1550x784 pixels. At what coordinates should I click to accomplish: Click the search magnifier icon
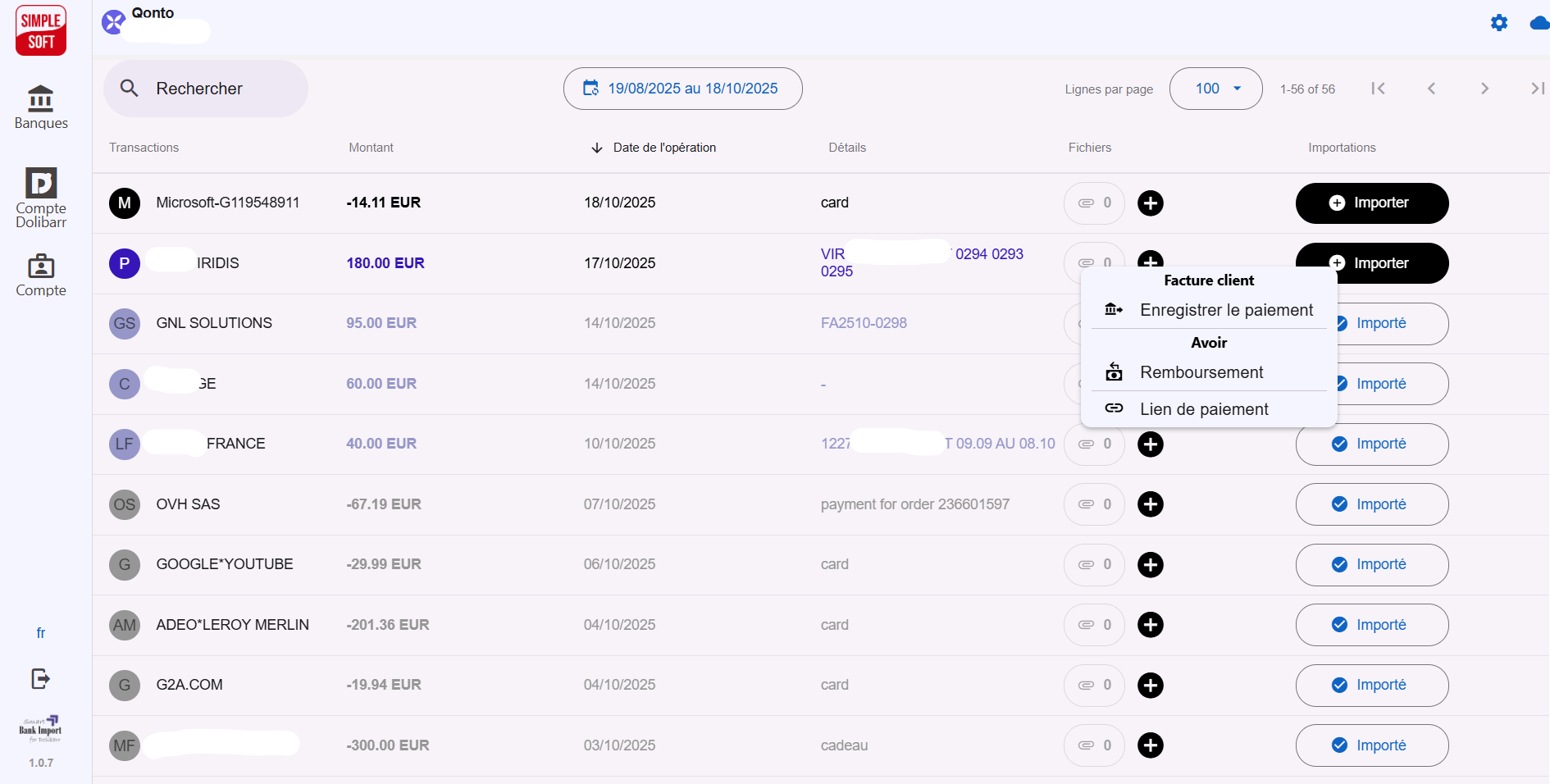point(130,88)
